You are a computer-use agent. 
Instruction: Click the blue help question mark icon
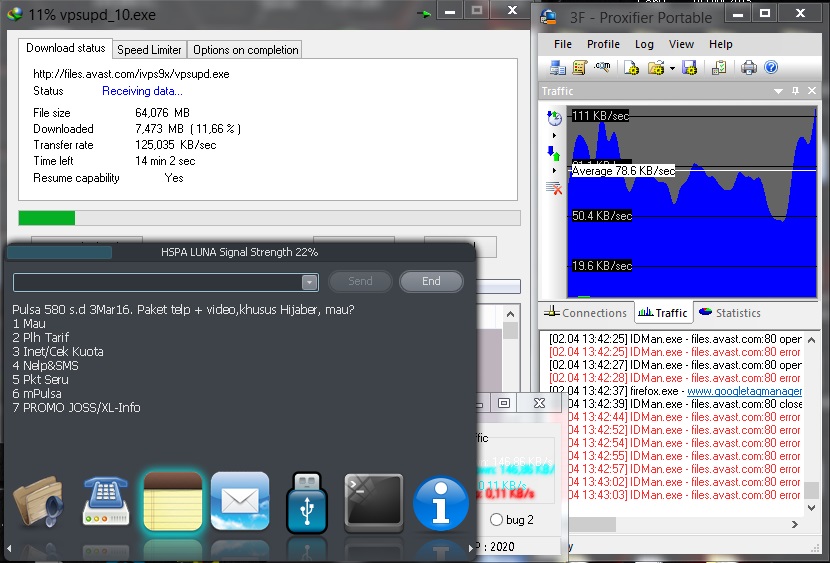point(771,67)
